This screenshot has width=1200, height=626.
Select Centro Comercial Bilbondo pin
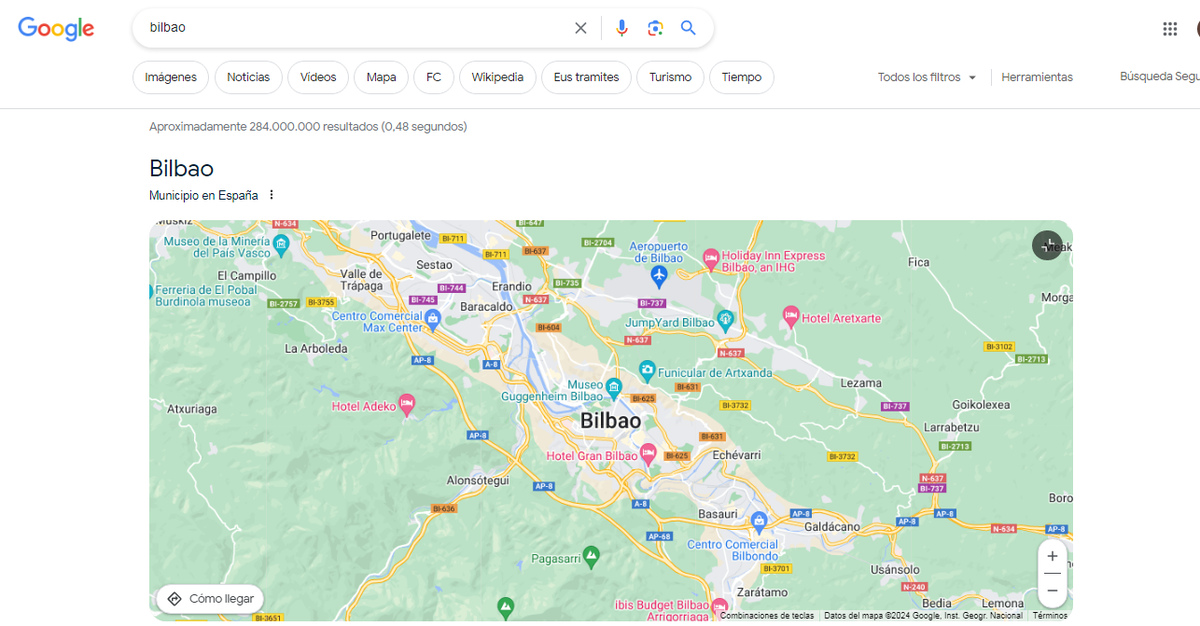[759, 522]
